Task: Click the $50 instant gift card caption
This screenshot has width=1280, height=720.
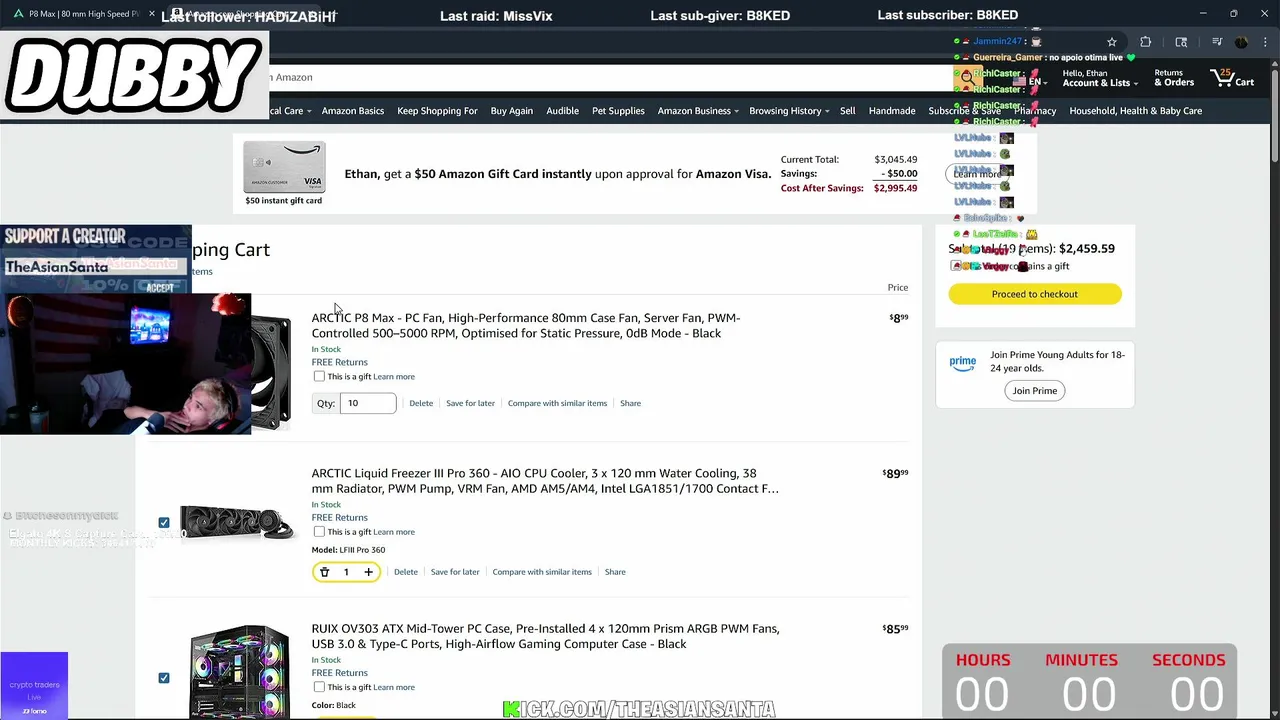Action: pyautogui.click(x=284, y=201)
